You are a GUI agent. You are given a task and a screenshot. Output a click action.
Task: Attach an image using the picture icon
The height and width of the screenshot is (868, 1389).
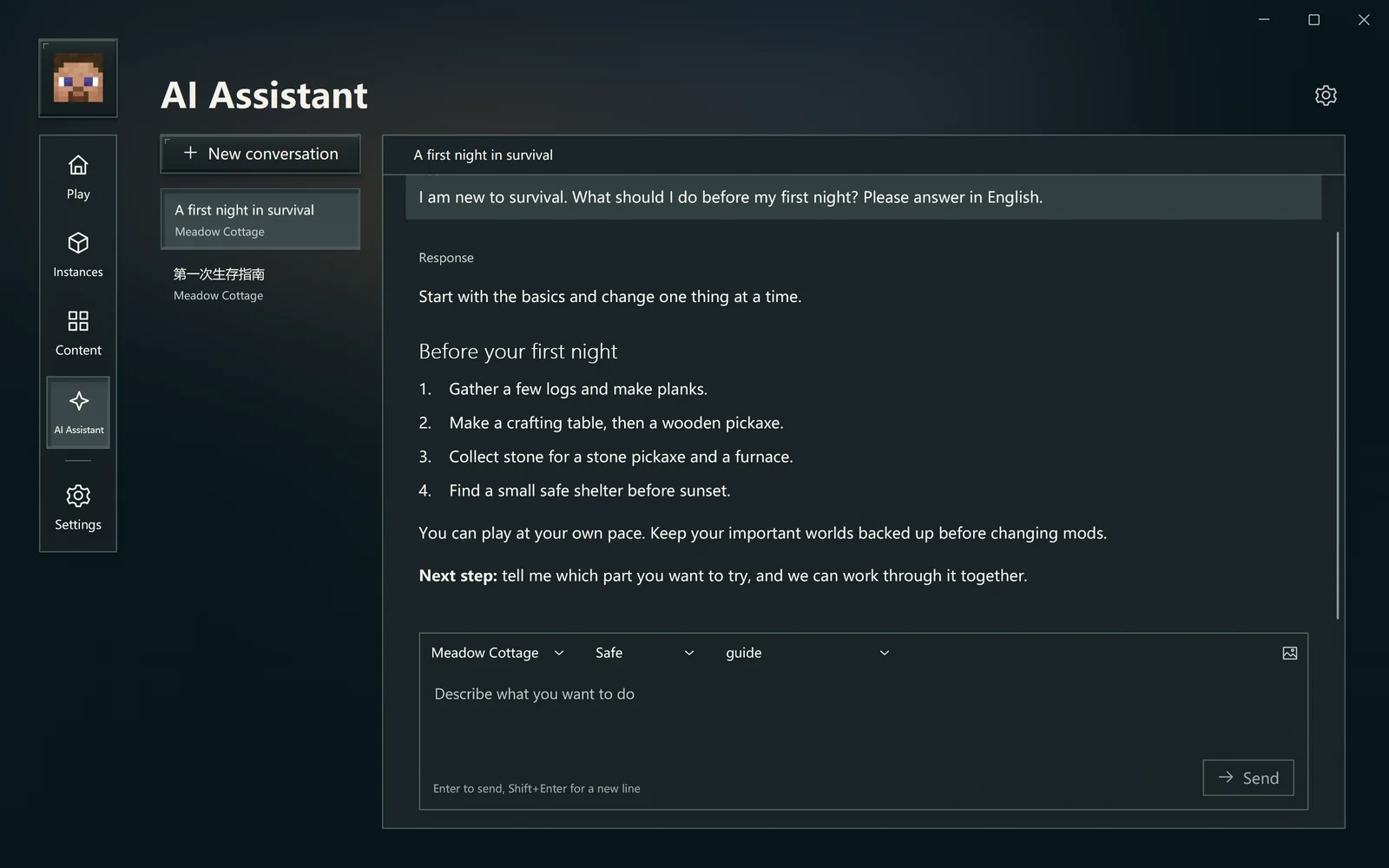1289,653
